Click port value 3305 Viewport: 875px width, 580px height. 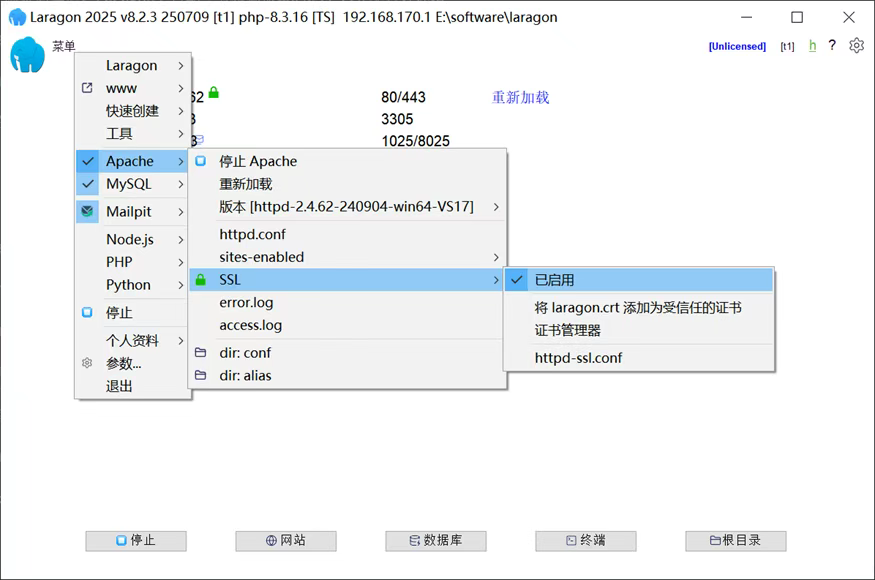397,119
